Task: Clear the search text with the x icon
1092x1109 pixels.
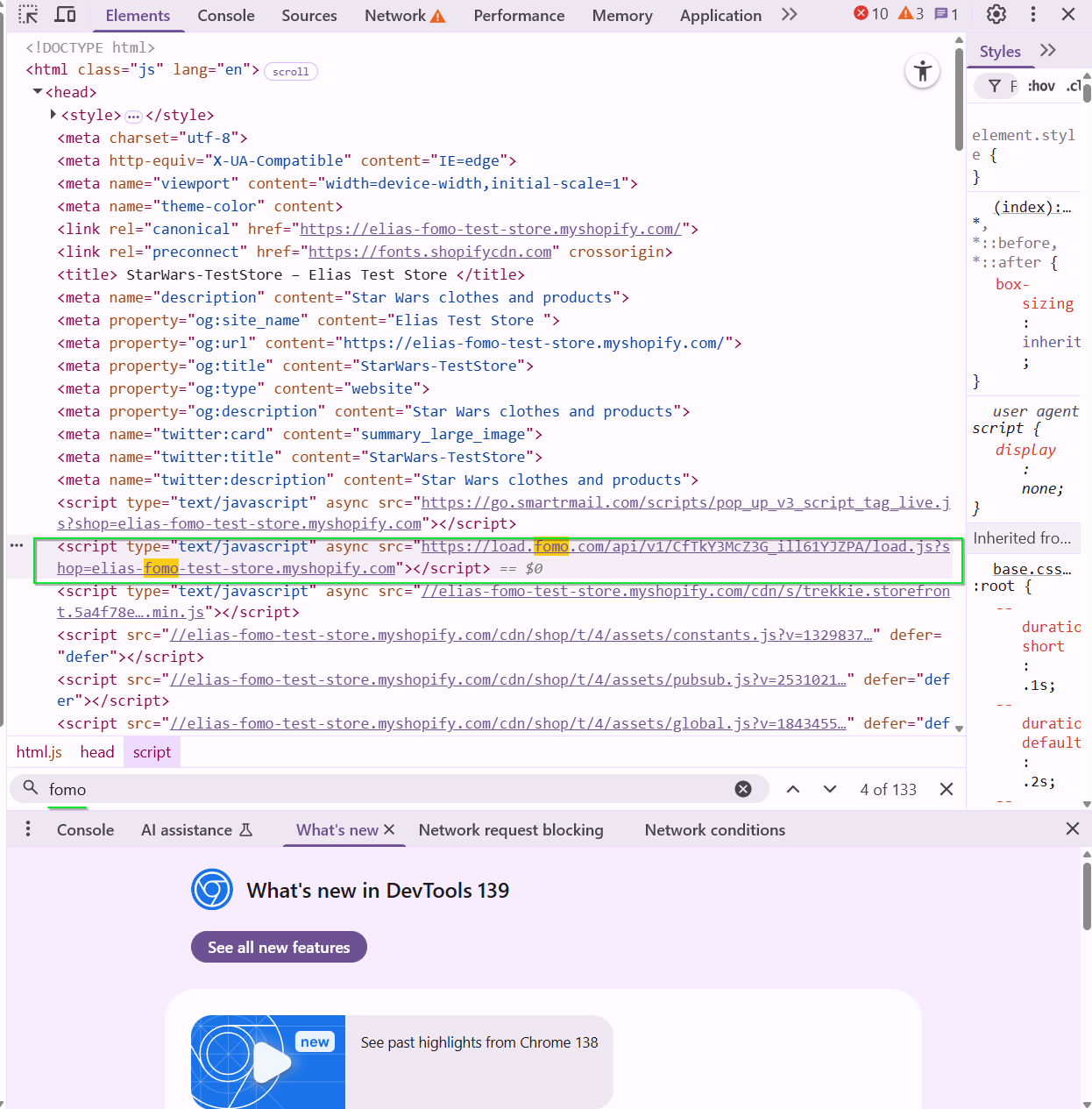Action: click(x=743, y=789)
